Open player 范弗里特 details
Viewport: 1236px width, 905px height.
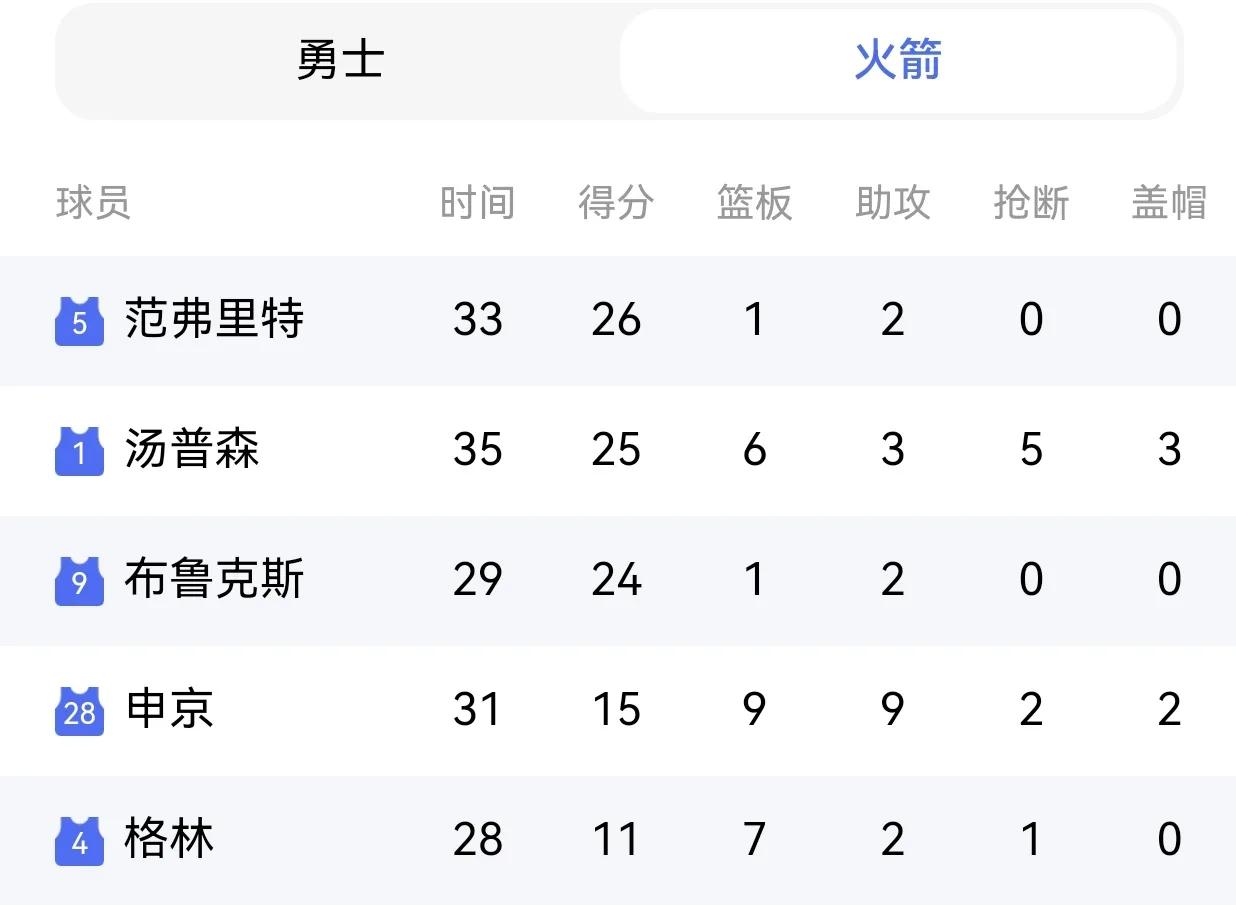pyautogui.click(x=214, y=320)
